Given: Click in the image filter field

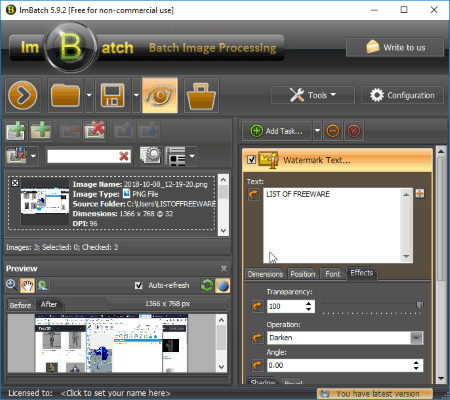Looking at the screenshot, I should click(83, 156).
